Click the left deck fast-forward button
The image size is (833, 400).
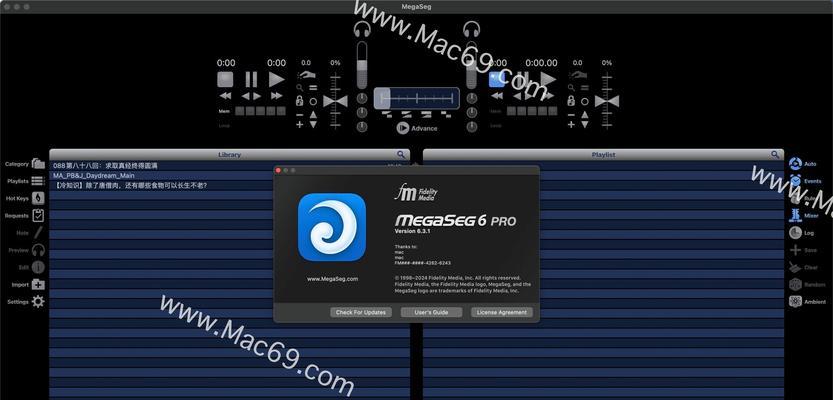tap(276, 96)
